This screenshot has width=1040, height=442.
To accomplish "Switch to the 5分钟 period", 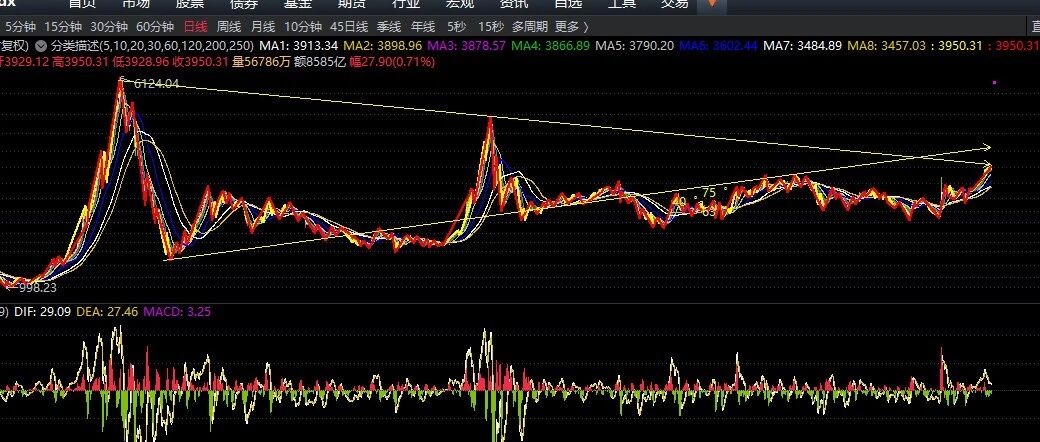I will (x=20, y=27).
